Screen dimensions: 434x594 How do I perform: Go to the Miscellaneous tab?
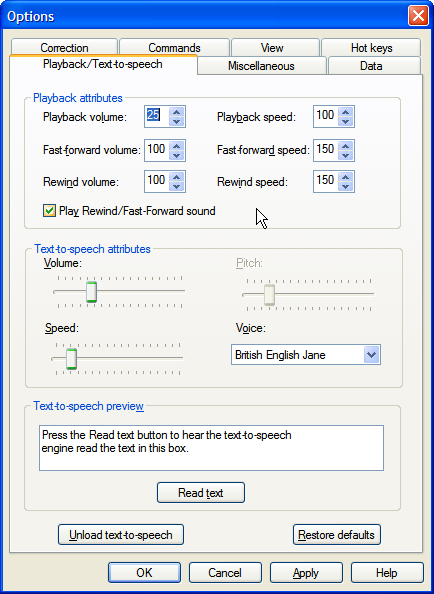click(x=261, y=66)
